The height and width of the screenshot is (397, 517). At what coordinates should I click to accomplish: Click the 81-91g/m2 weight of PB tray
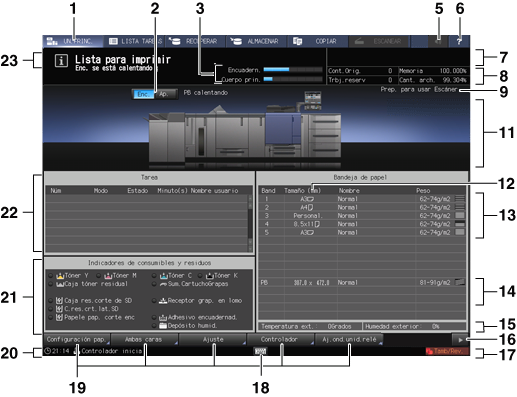tap(435, 283)
